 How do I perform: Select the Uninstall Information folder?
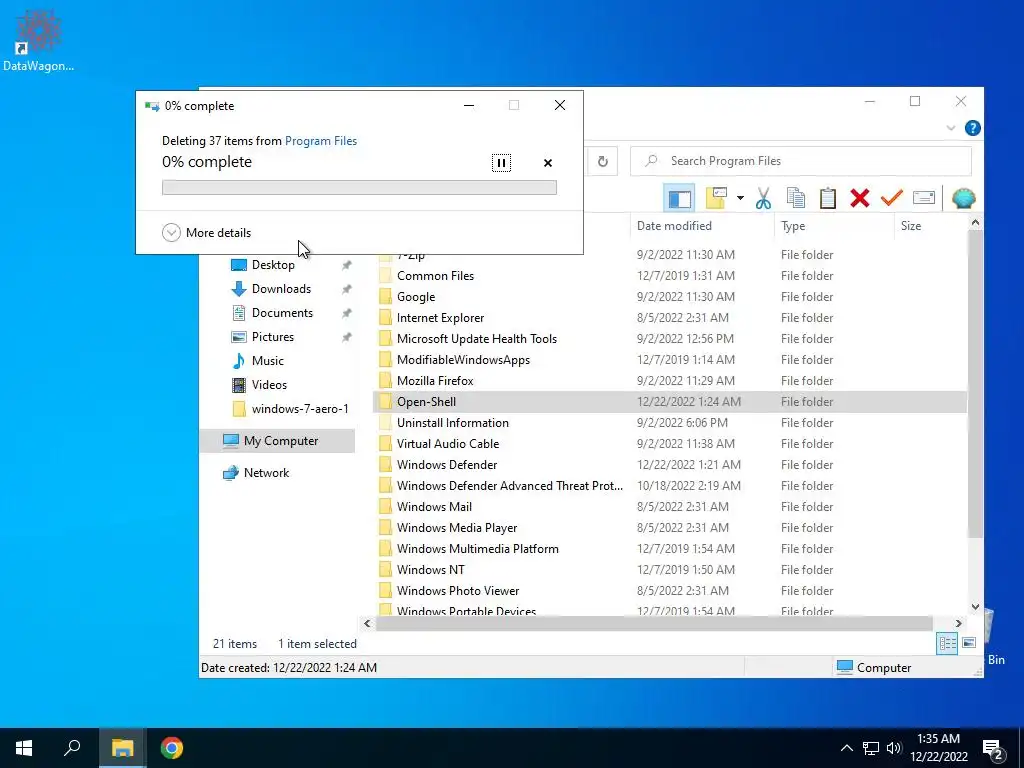[453, 423]
